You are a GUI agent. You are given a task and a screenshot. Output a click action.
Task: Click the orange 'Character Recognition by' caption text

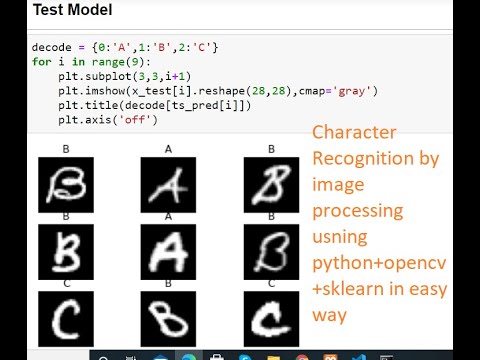point(376,145)
